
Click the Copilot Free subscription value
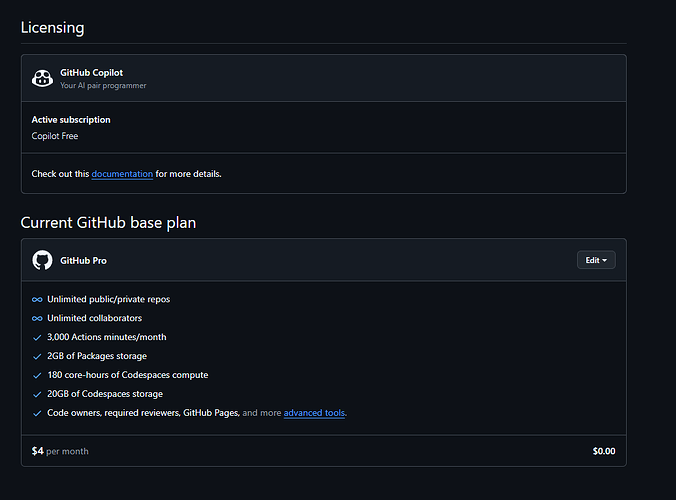tap(55, 136)
